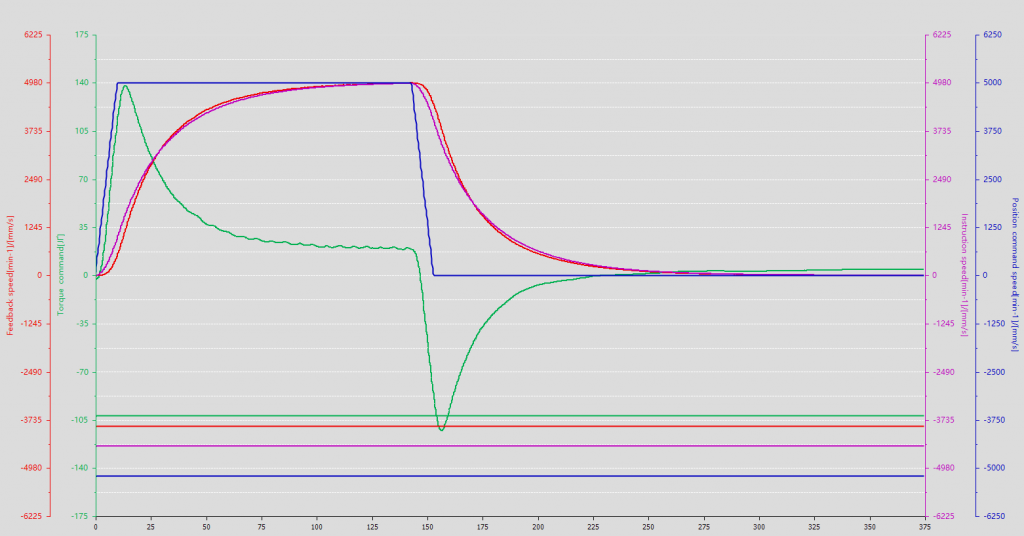1024x536 pixels.
Task: Click the blue -6250 tick label on the right axis
Action: [x=994, y=516]
